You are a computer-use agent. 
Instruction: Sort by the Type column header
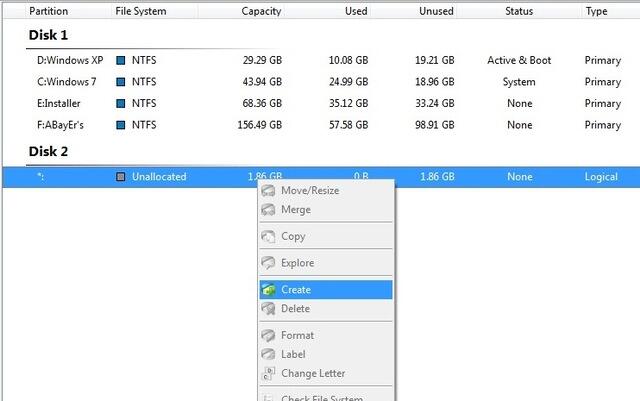pos(596,11)
